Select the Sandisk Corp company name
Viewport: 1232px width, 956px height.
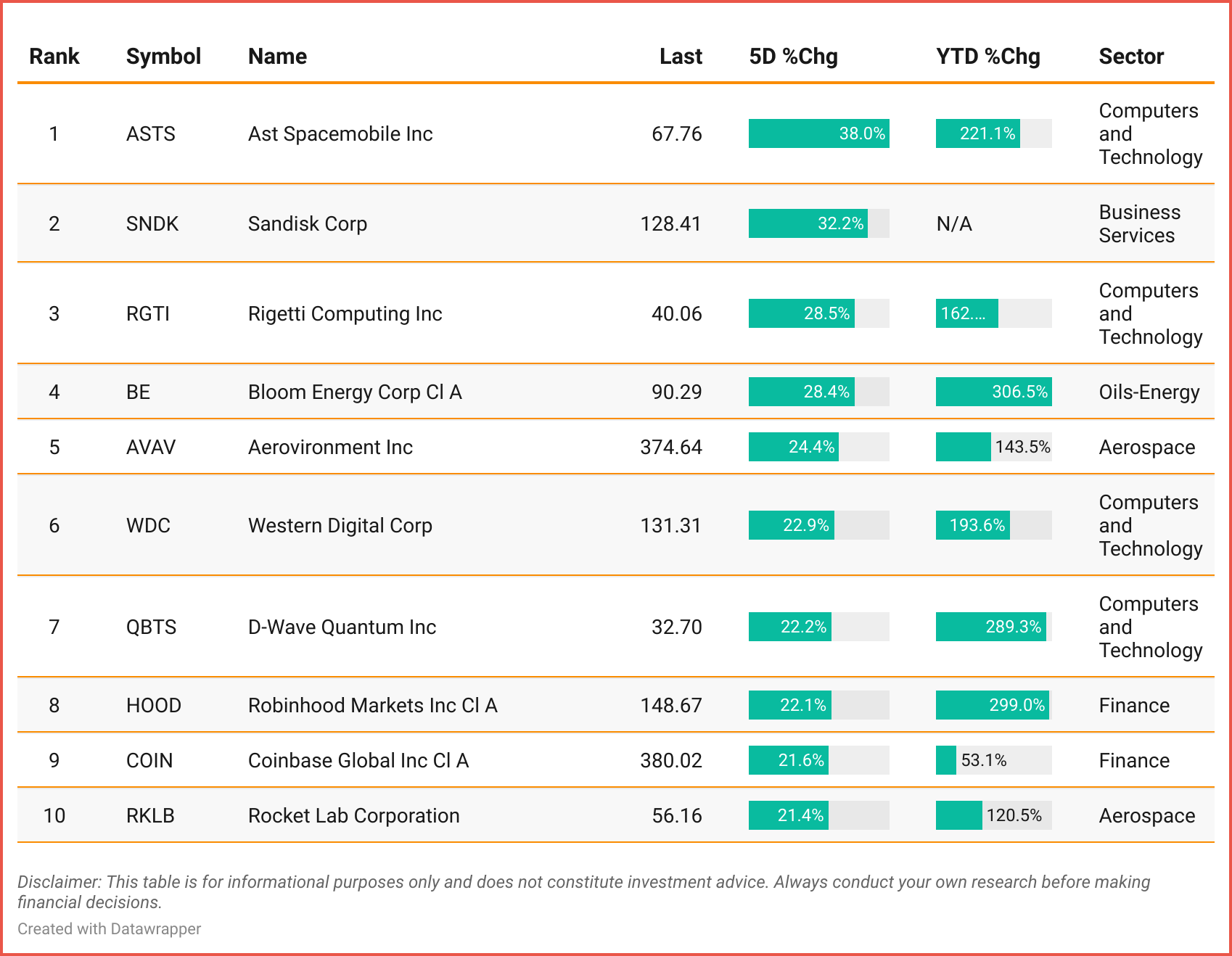[307, 224]
